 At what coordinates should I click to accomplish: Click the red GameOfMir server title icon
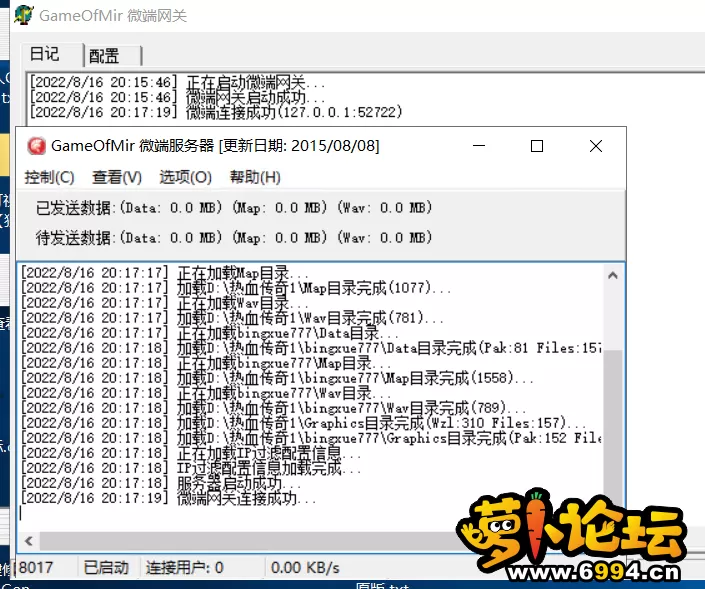(x=36, y=146)
